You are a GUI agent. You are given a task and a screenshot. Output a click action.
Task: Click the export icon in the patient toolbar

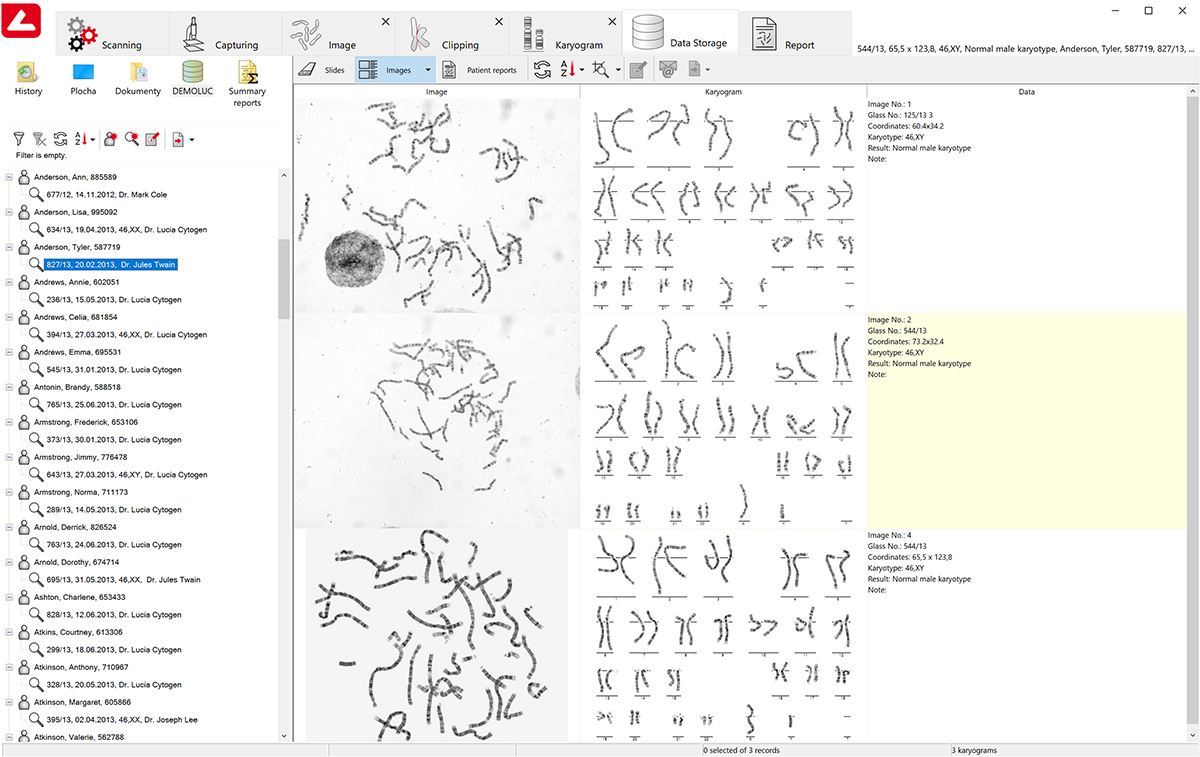[179, 140]
